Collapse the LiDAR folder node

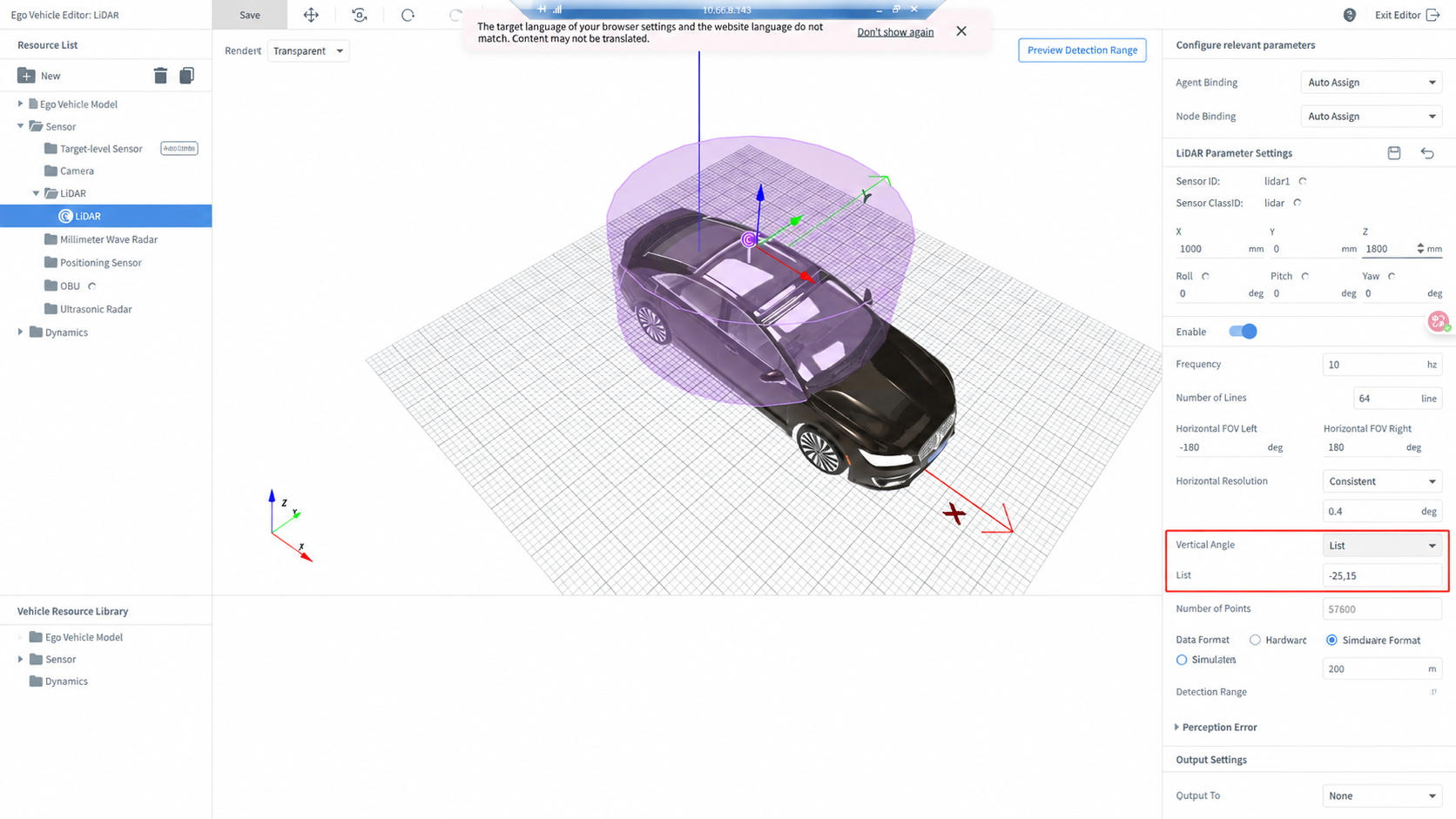tap(36, 193)
